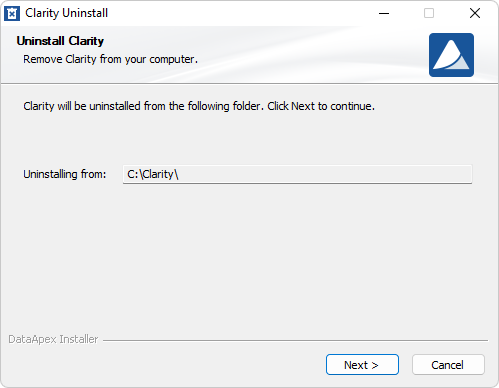The image size is (499, 388).
Task: Click the C:\Clarity\ uninstall path field
Action: [297, 174]
